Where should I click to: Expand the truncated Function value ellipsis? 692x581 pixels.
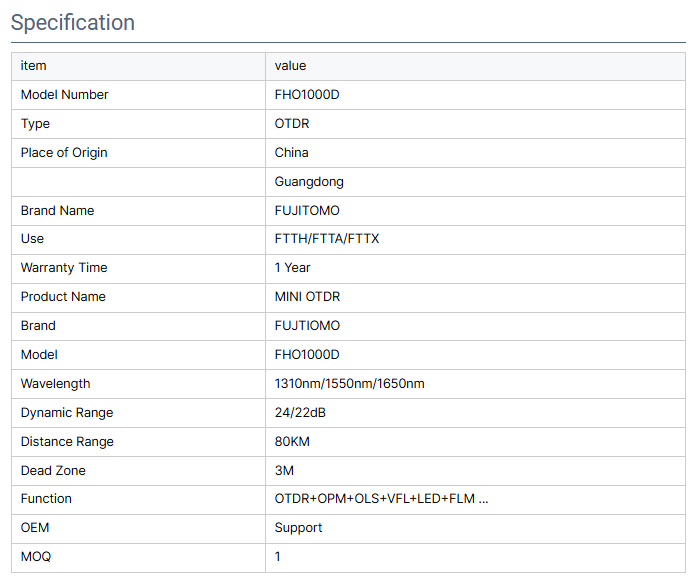pyautogui.click(x=483, y=499)
